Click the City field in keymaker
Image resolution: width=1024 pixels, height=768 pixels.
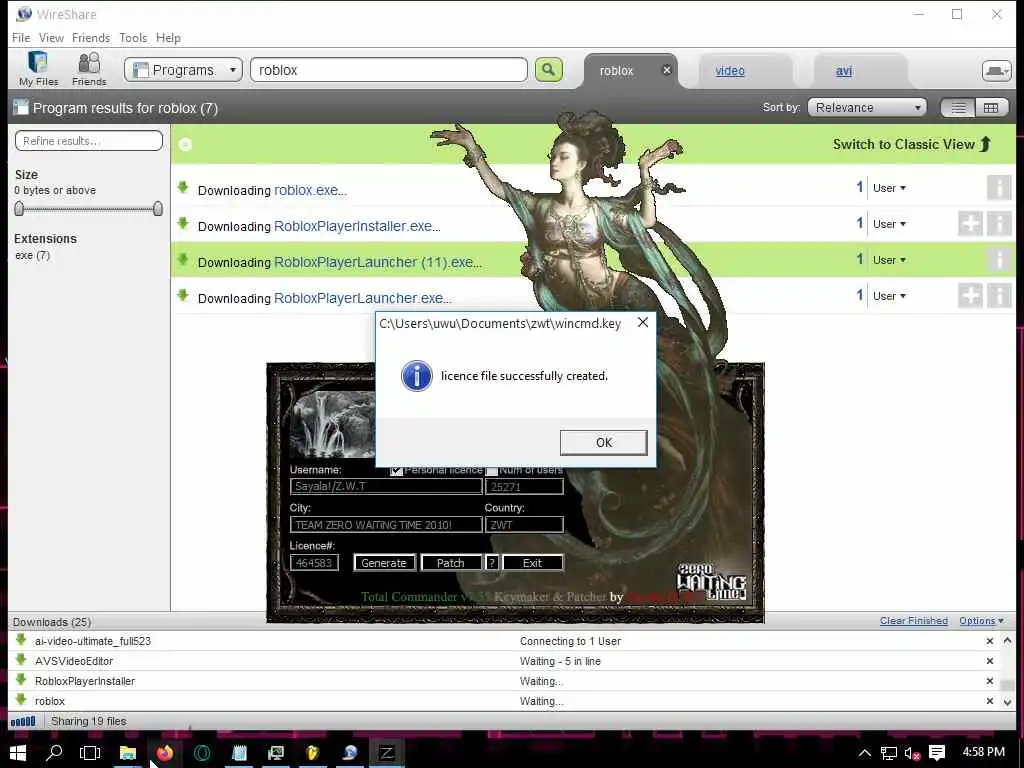386,524
